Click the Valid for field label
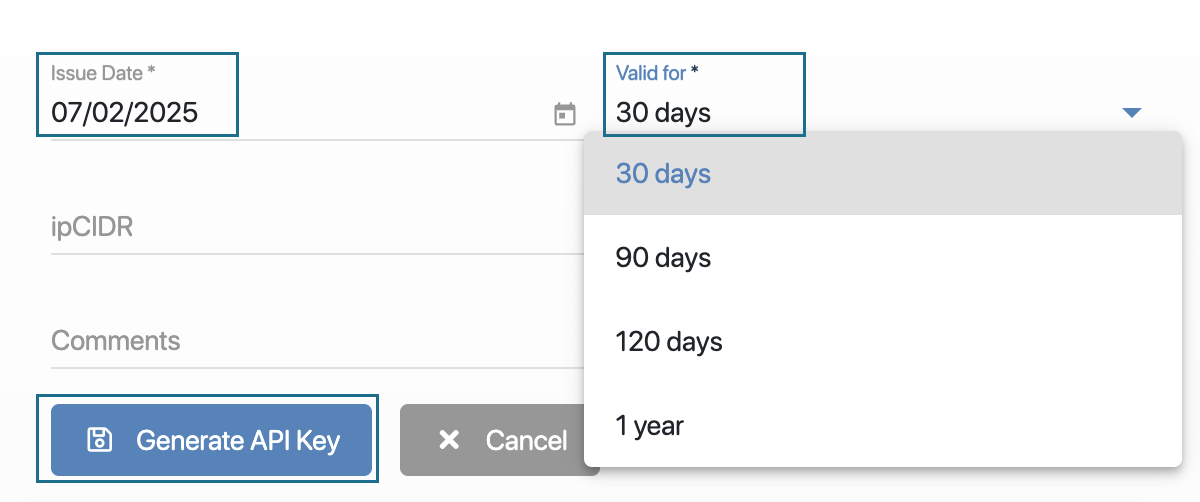 (650, 73)
